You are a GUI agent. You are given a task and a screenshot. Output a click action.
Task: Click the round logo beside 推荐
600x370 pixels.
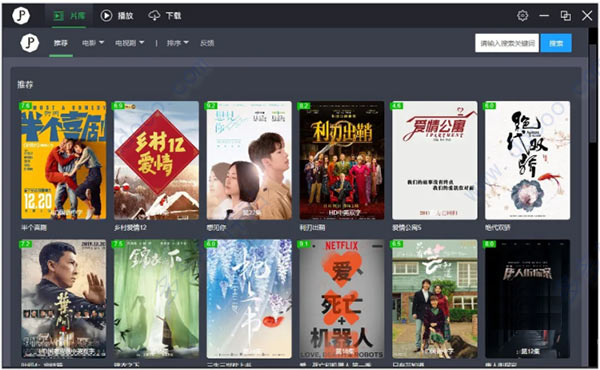pos(29,43)
